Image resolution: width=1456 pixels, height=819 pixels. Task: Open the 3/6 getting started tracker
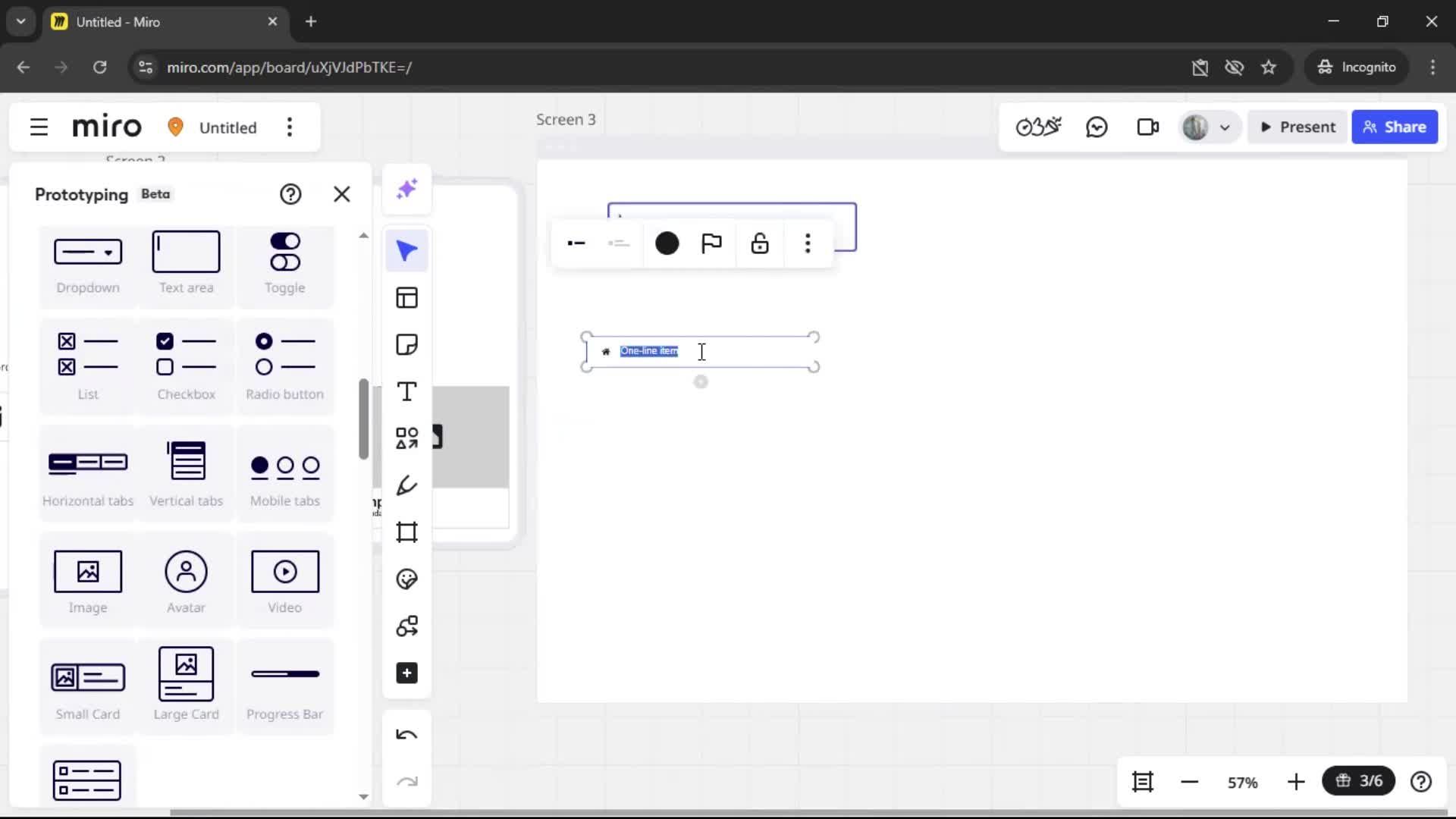(x=1359, y=781)
